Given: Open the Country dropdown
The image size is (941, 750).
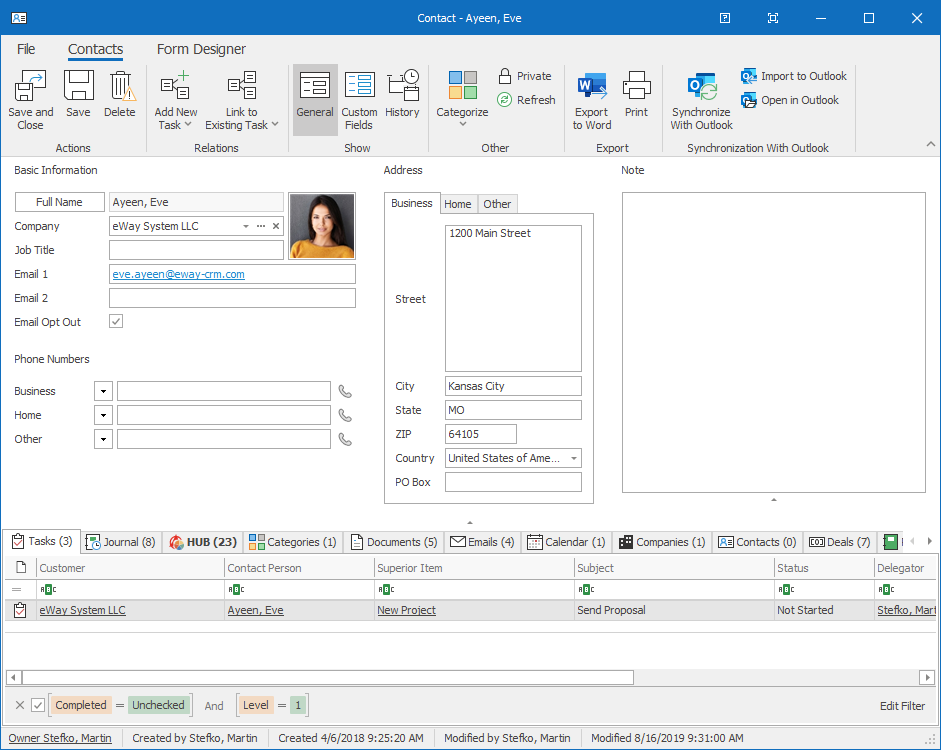Looking at the screenshot, I should (571, 457).
